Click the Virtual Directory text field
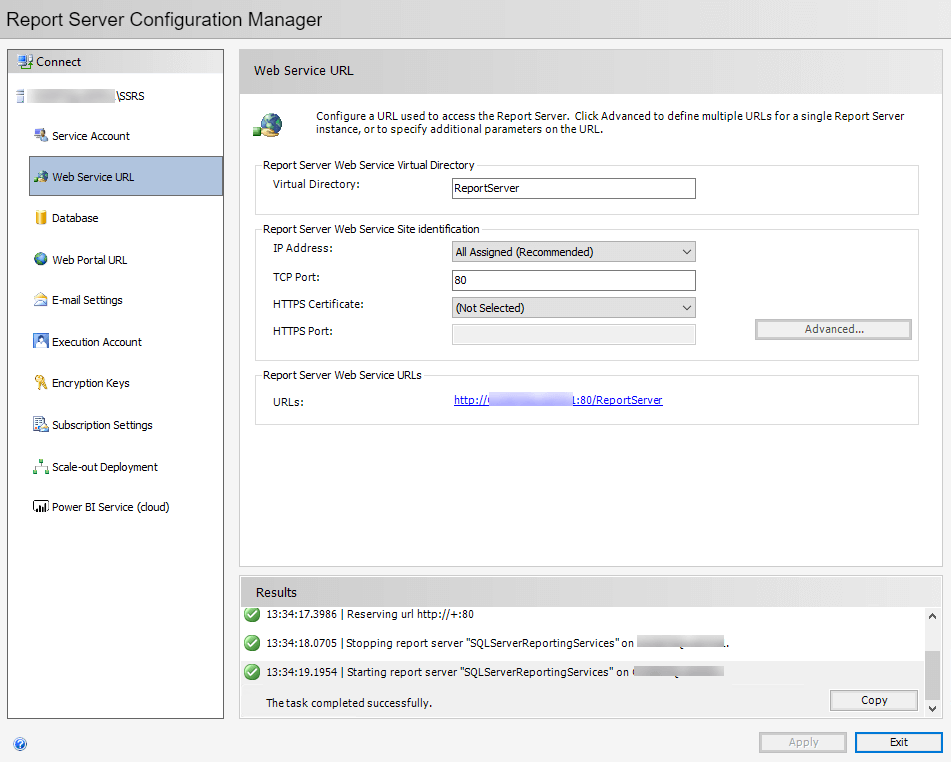Image resolution: width=951 pixels, height=762 pixels. [x=573, y=188]
